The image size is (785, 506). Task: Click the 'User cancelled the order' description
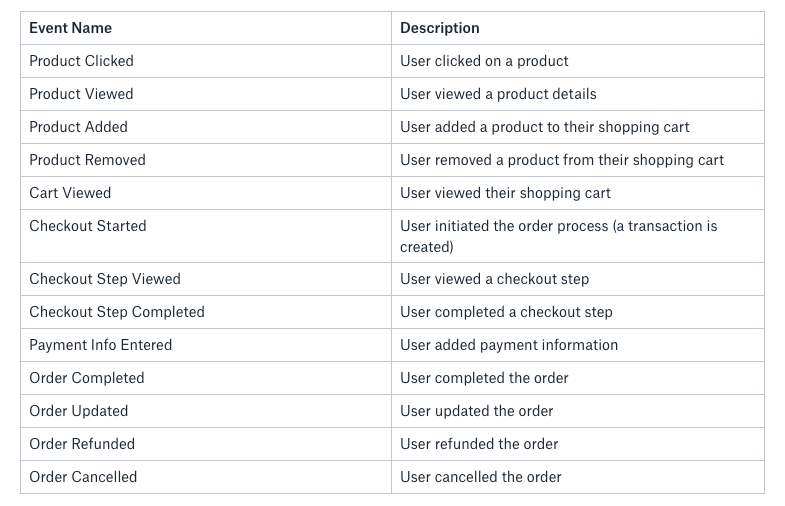click(x=481, y=477)
